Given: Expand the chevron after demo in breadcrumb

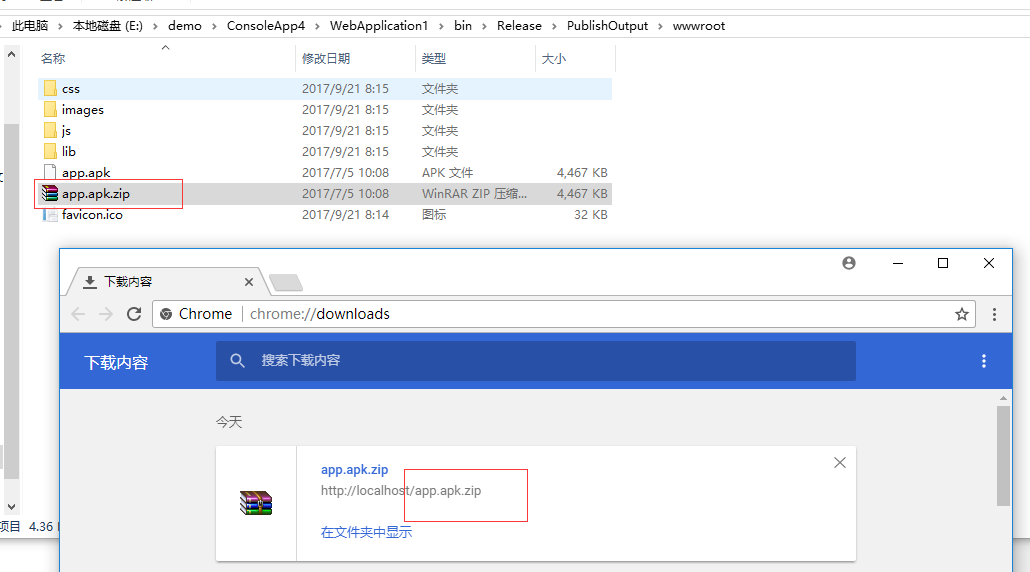Looking at the screenshot, I should (x=214, y=26).
